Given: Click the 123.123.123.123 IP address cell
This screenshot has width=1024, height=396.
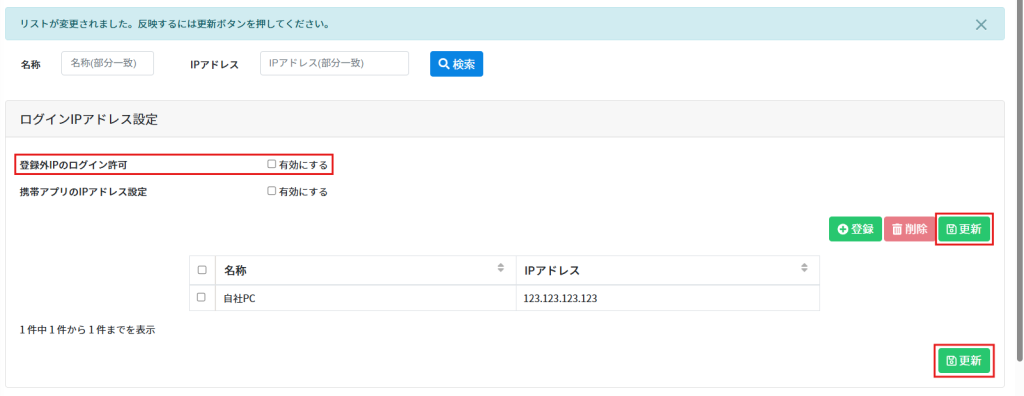Looking at the screenshot, I should (667, 298).
